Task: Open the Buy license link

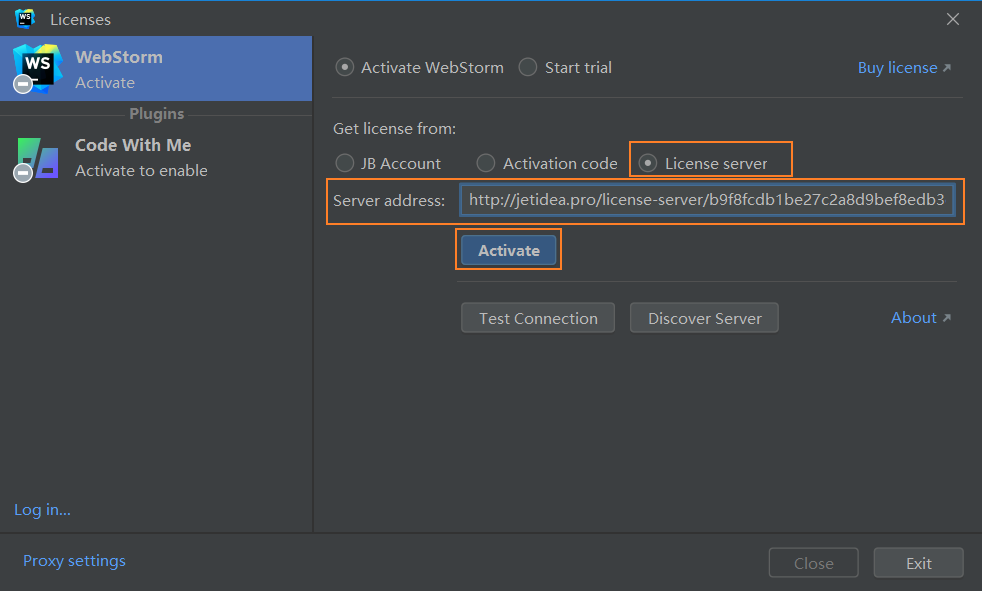Action: (x=904, y=68)
